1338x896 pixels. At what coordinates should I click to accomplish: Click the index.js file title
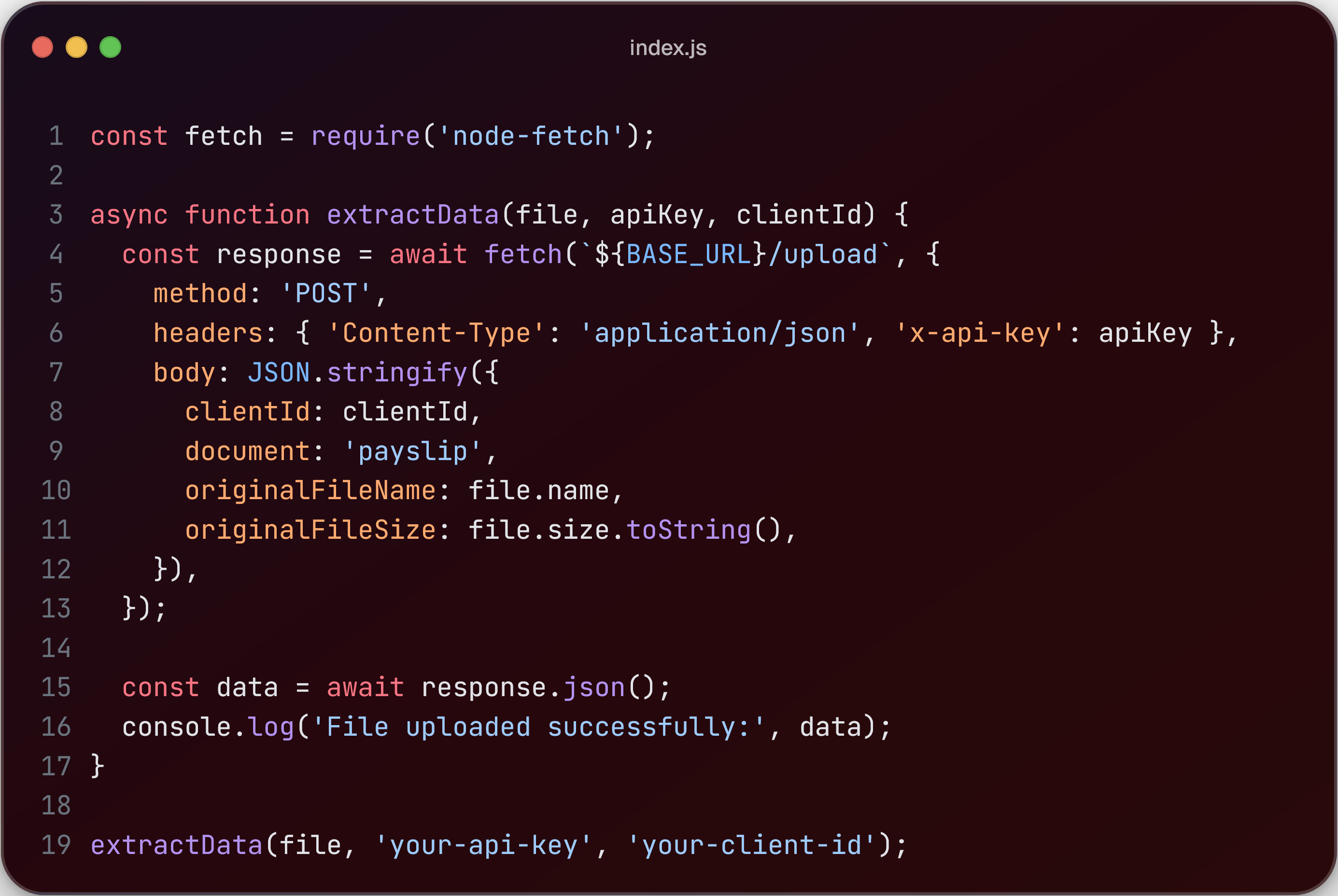668,48
